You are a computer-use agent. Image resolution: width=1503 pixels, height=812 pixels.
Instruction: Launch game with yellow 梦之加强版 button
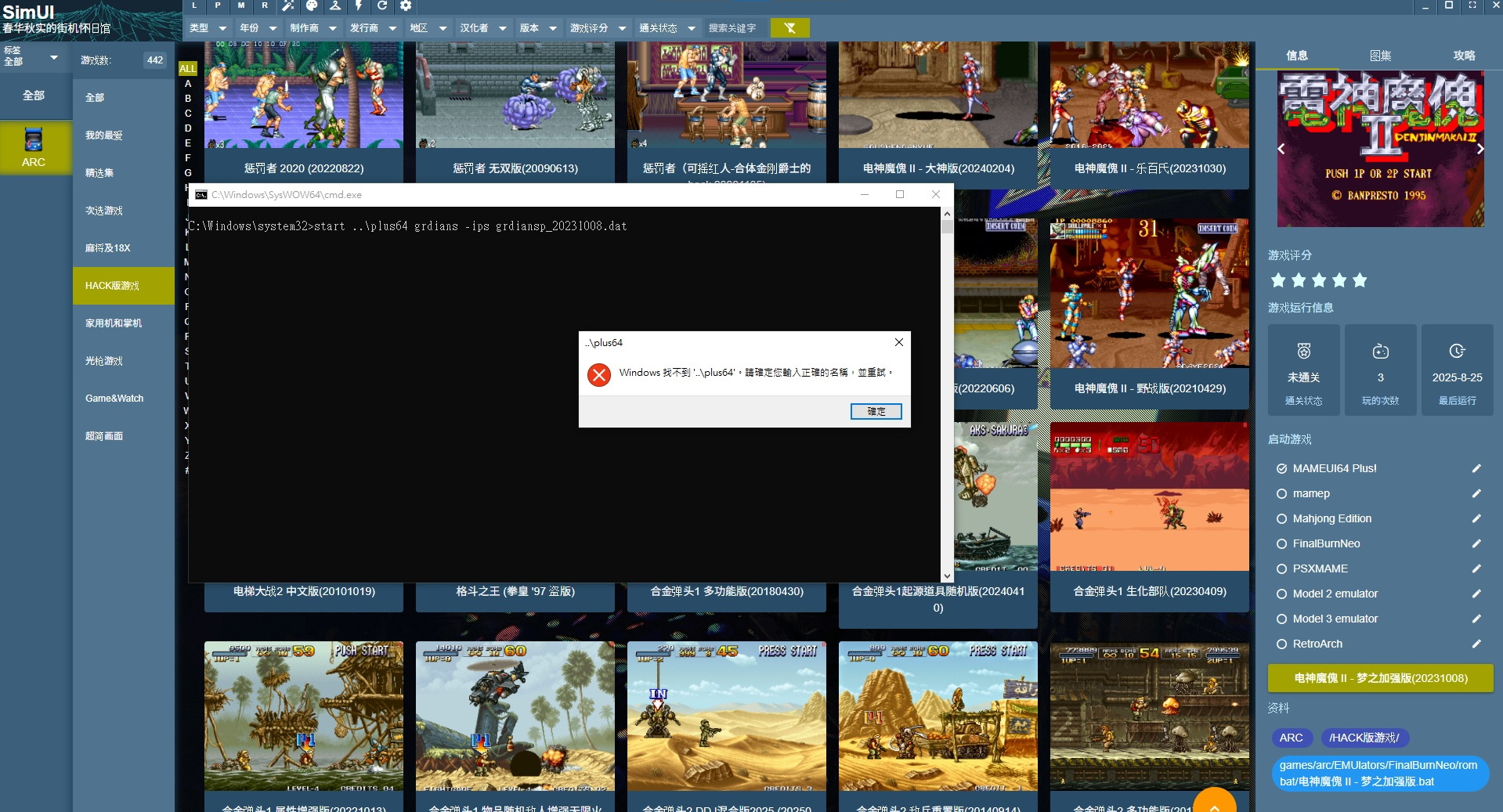1380,678
